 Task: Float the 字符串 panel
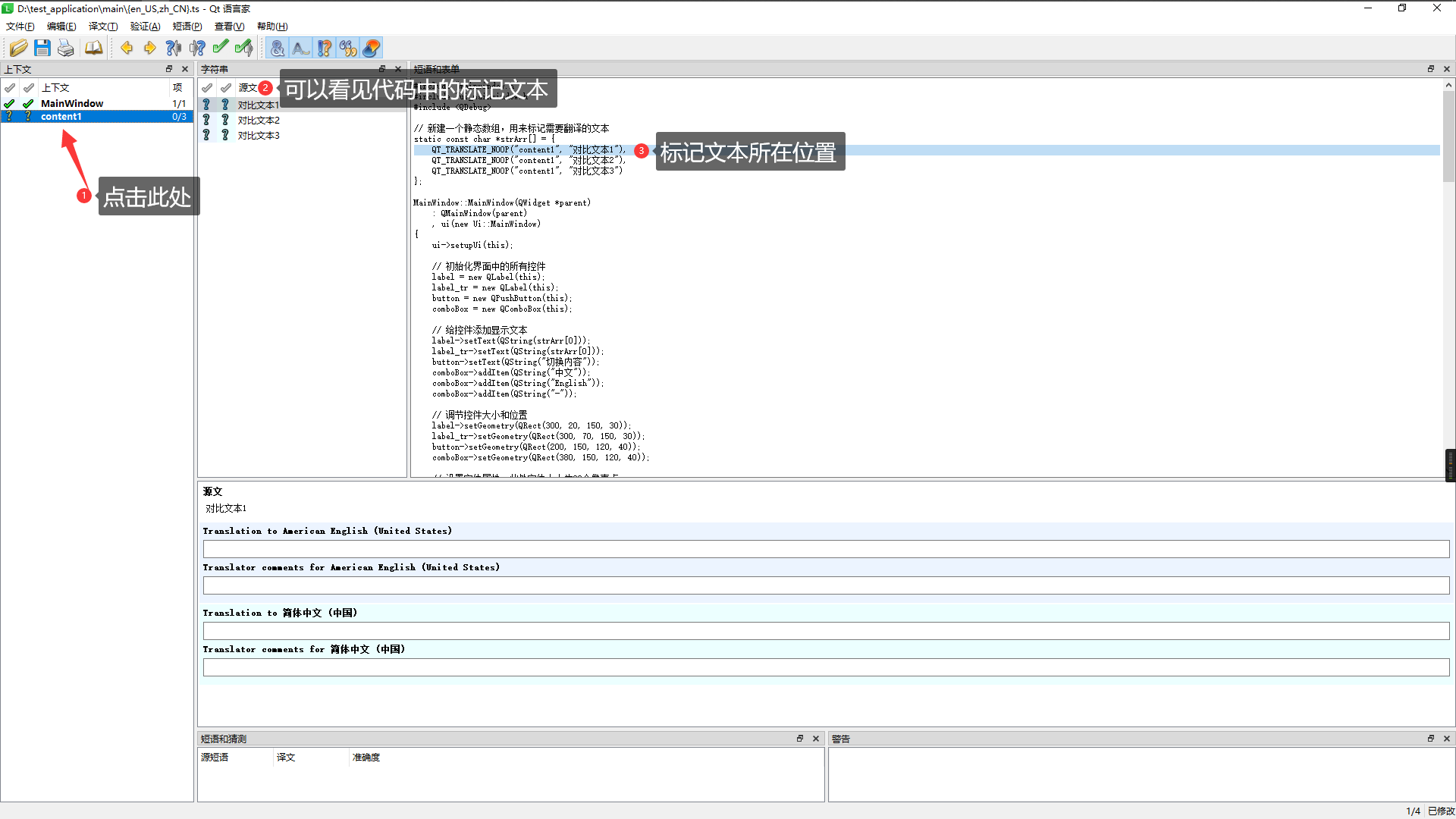pyautogui.click(x=382, y=69)
